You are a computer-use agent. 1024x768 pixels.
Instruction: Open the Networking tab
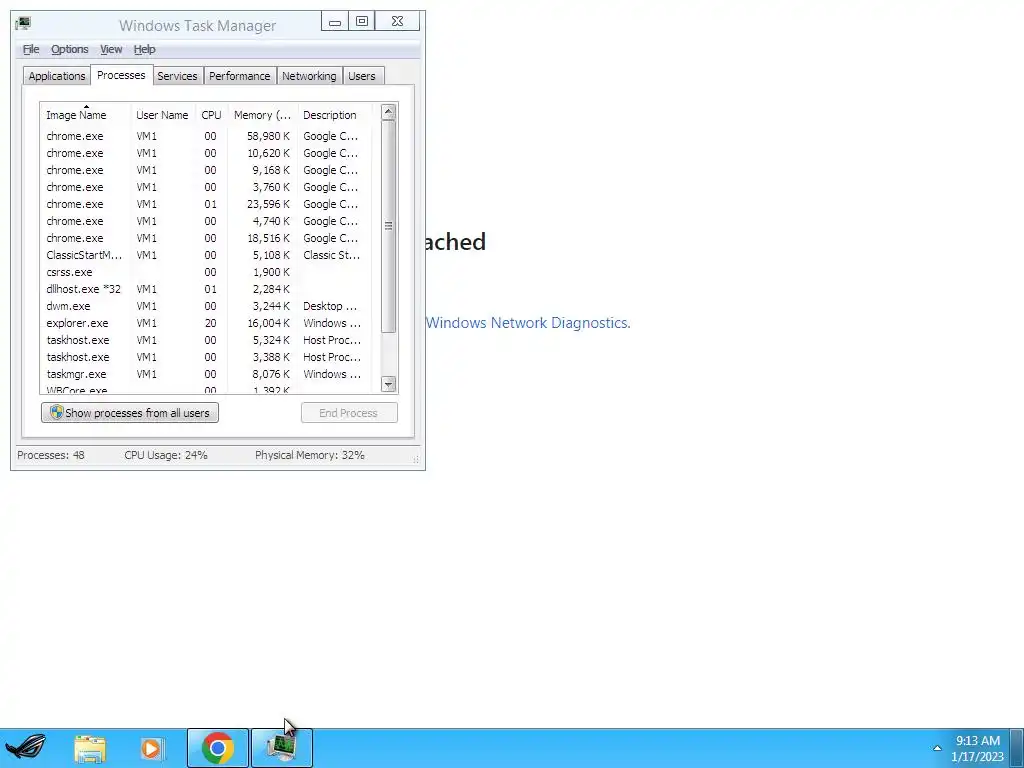[x=310, y=76]
